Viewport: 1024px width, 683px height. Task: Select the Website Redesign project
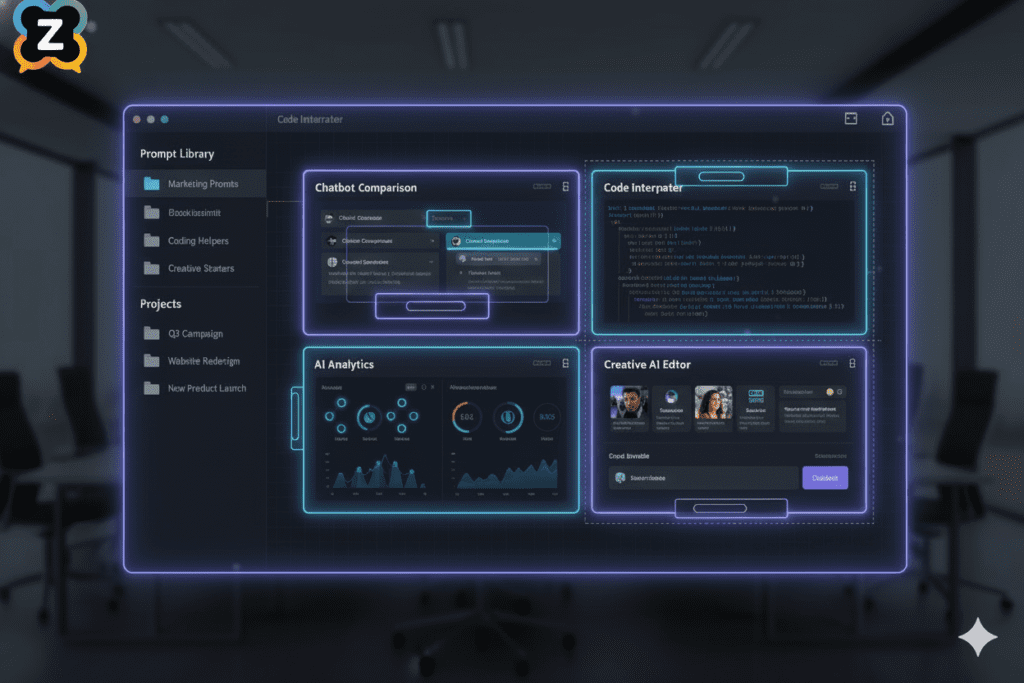(x=203, y=361)
